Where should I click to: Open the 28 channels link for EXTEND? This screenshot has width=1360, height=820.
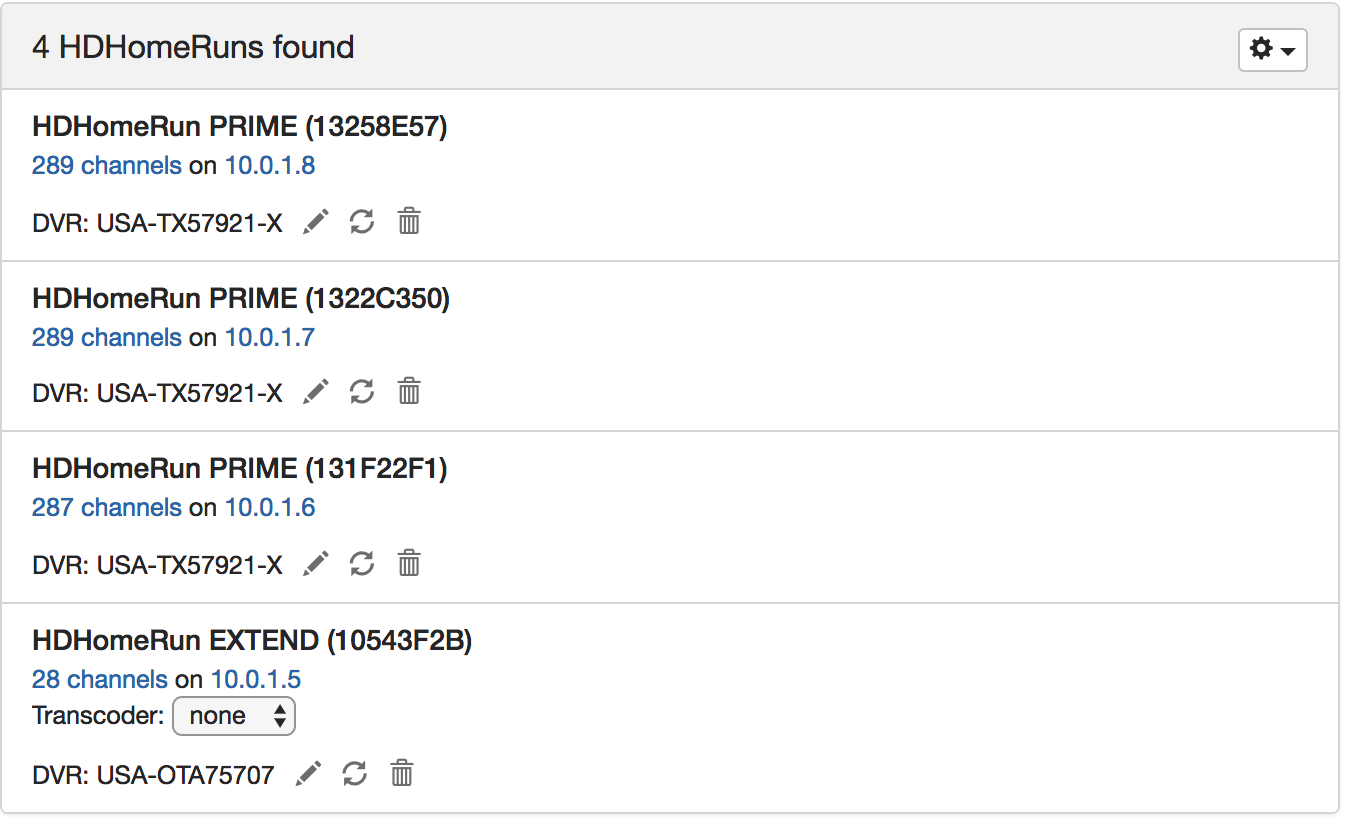click(x=100, y=680)
